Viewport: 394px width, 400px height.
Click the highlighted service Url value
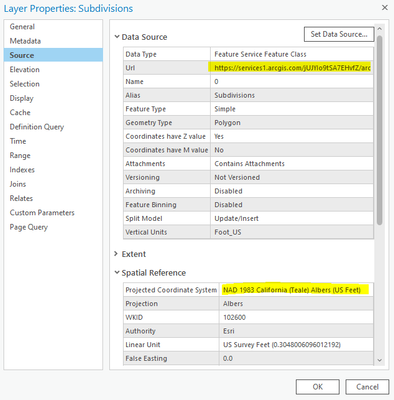pos(292,68)
